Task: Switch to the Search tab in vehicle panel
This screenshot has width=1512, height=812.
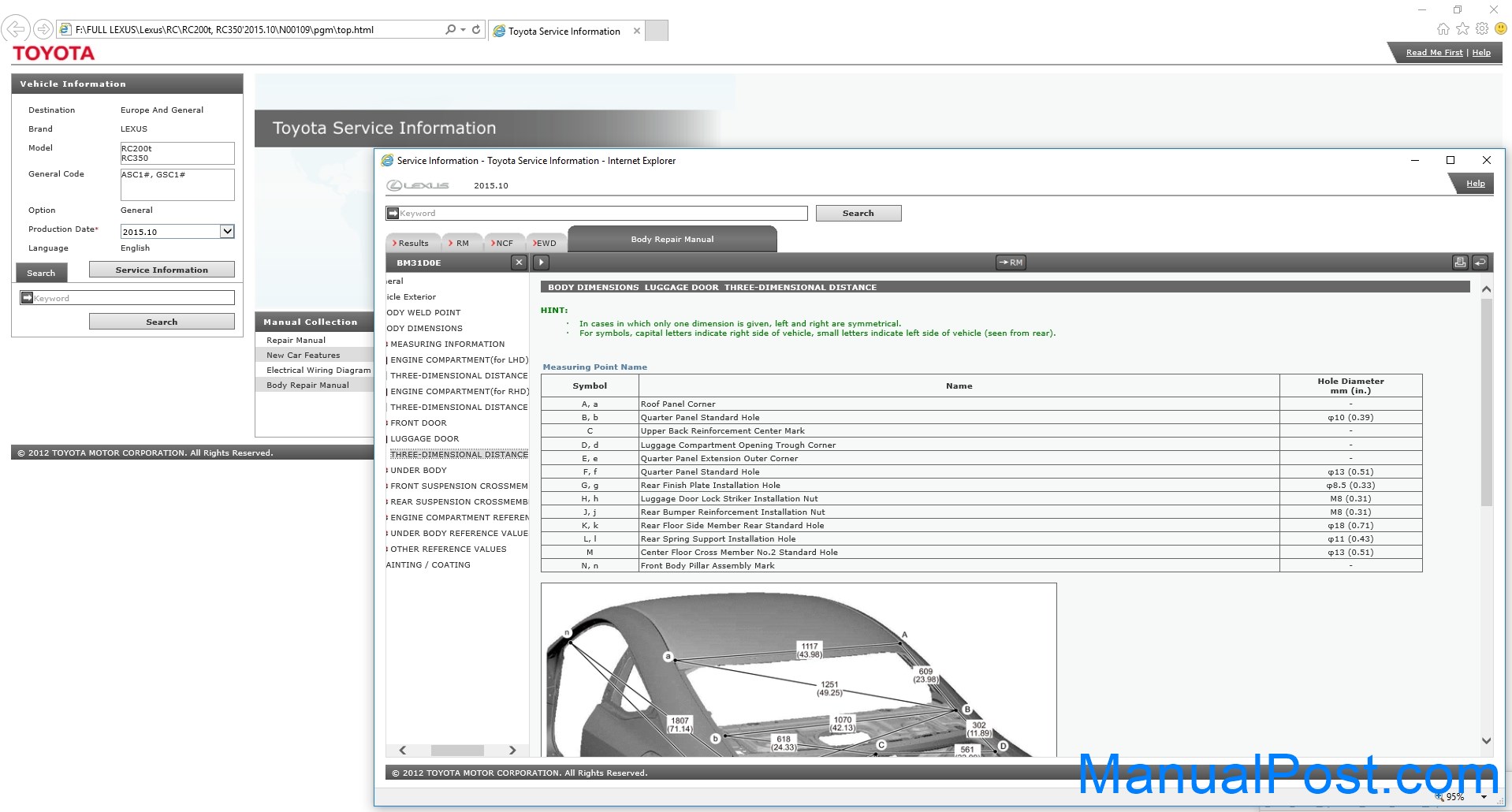Action: pyautogui.click(x=41, y=273)
